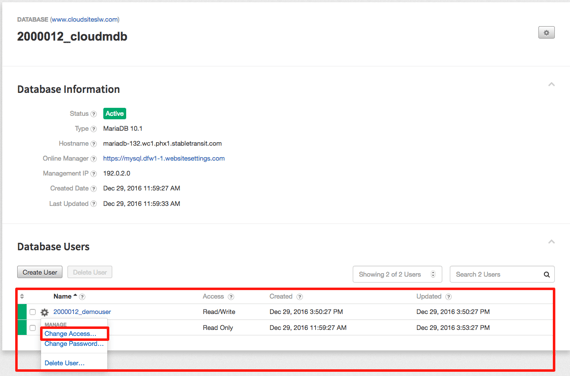Click the 2000012_cloudmdb database title

pos(72,36)
